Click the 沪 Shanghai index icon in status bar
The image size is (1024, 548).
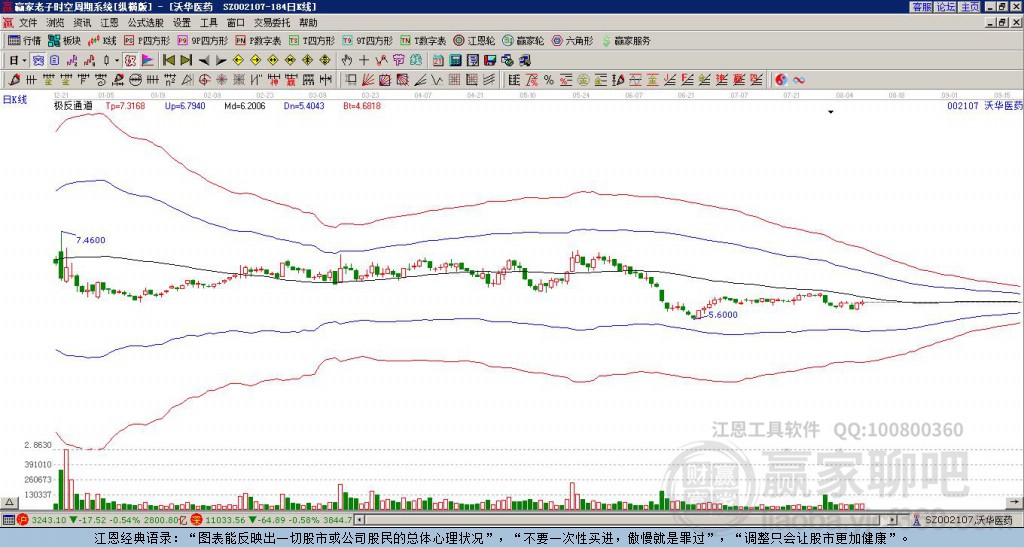point(24,520)
